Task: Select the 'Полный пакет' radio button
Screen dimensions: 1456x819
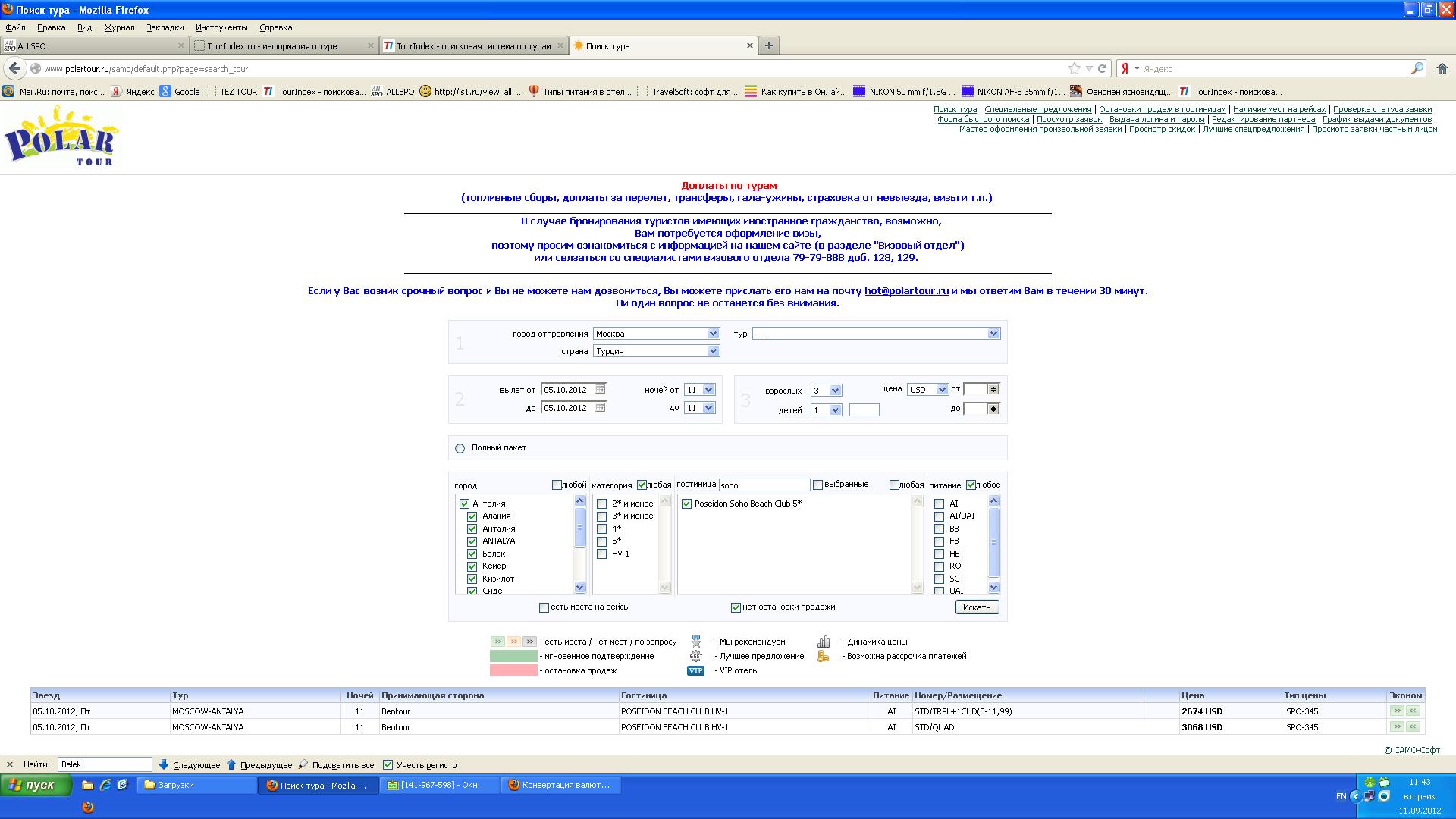Action: pyautogui.click(x=460, y=448)
